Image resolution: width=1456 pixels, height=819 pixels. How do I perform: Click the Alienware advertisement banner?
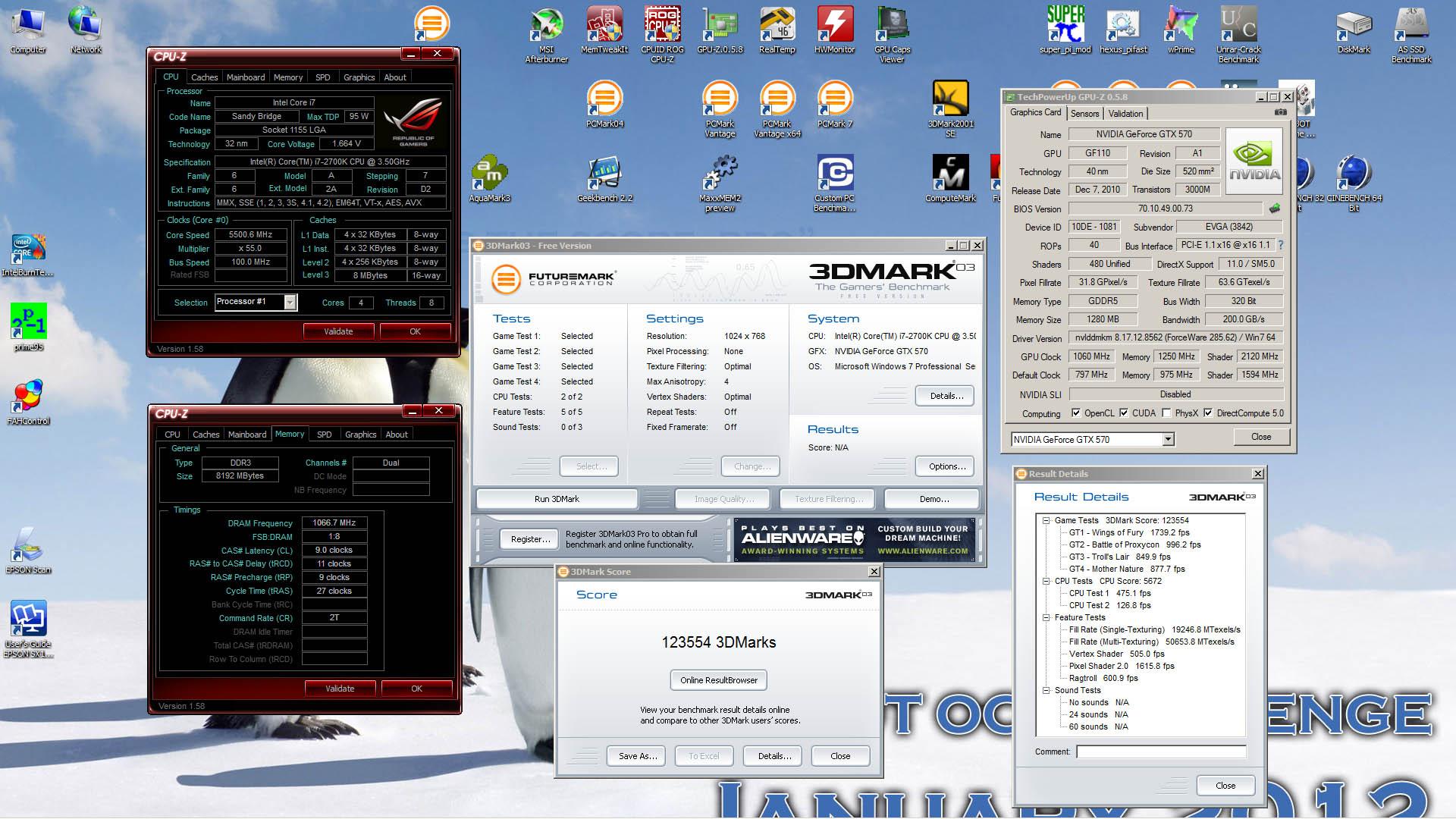[x=855, y=539]
